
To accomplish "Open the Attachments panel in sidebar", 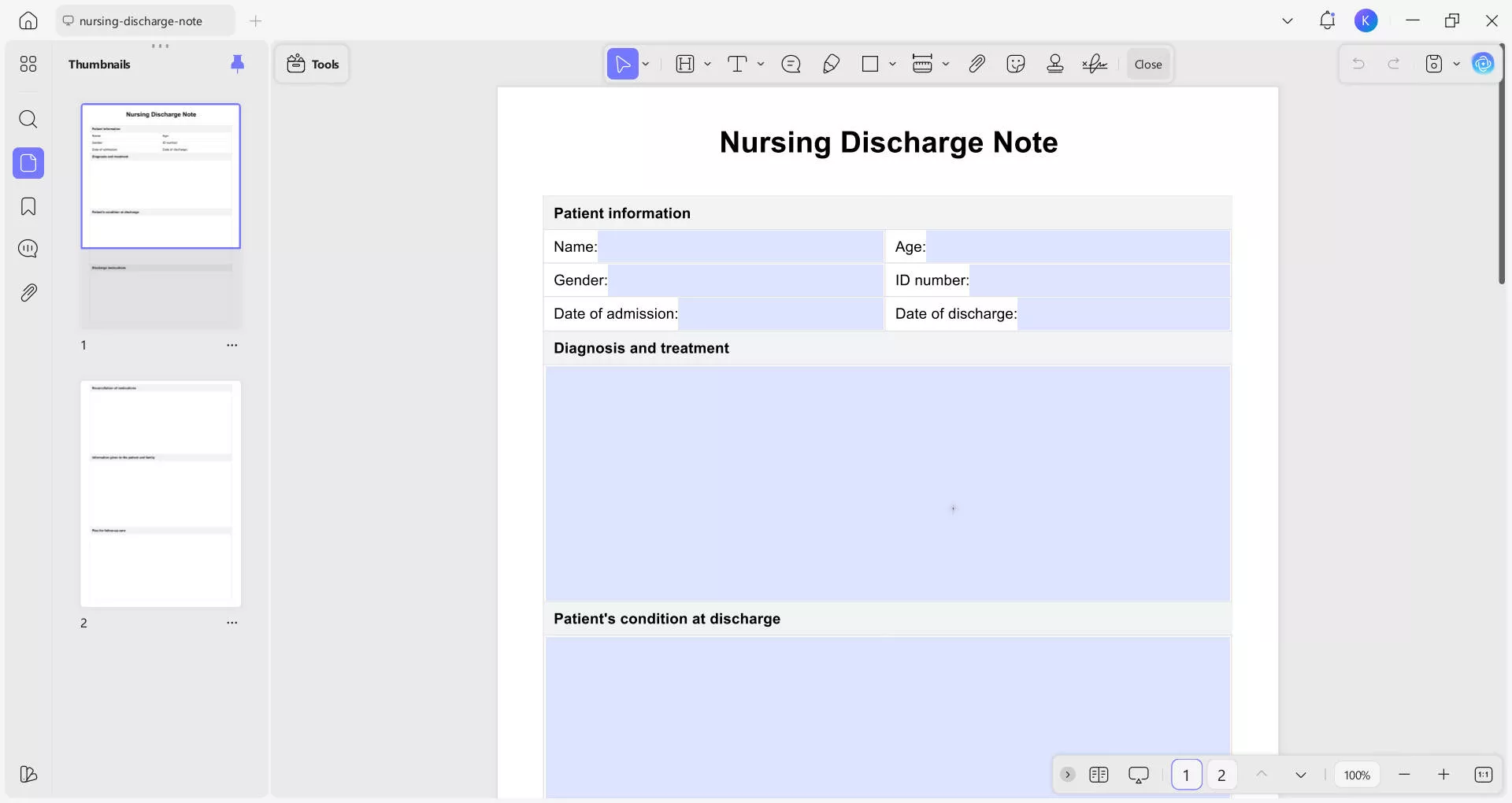I will coord(28,292).
